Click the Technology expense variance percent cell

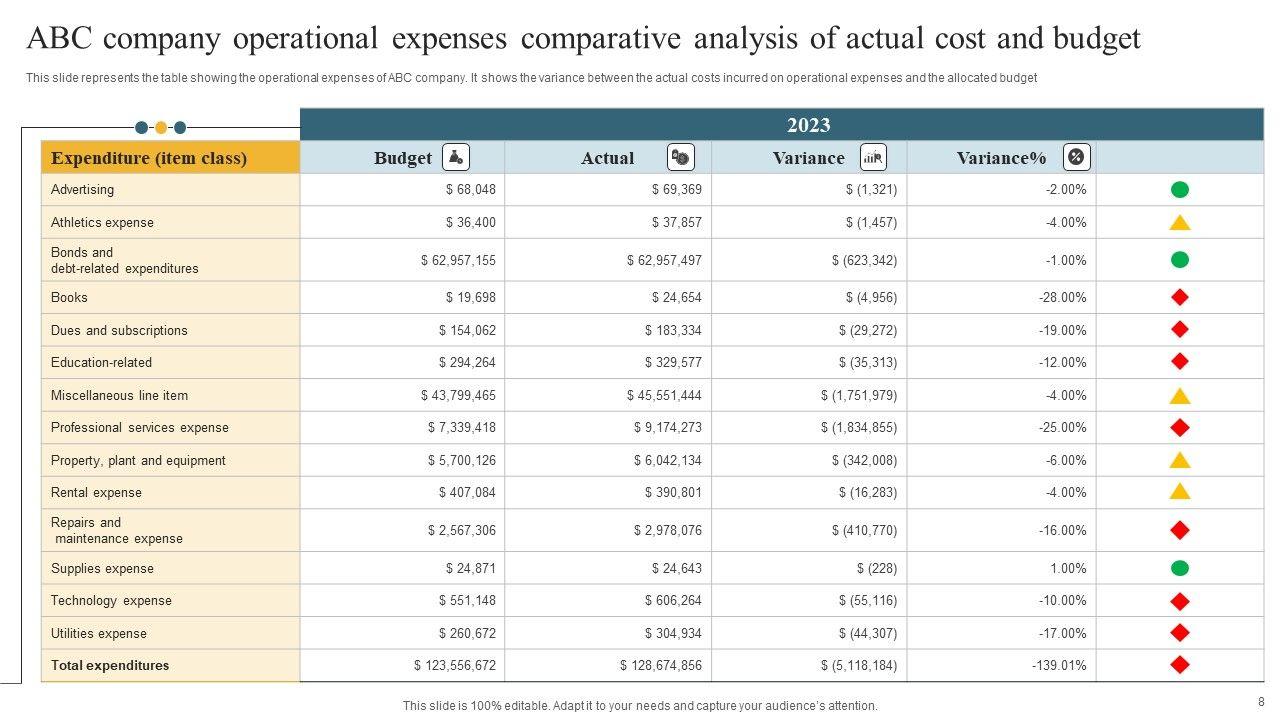[1062, 601]
